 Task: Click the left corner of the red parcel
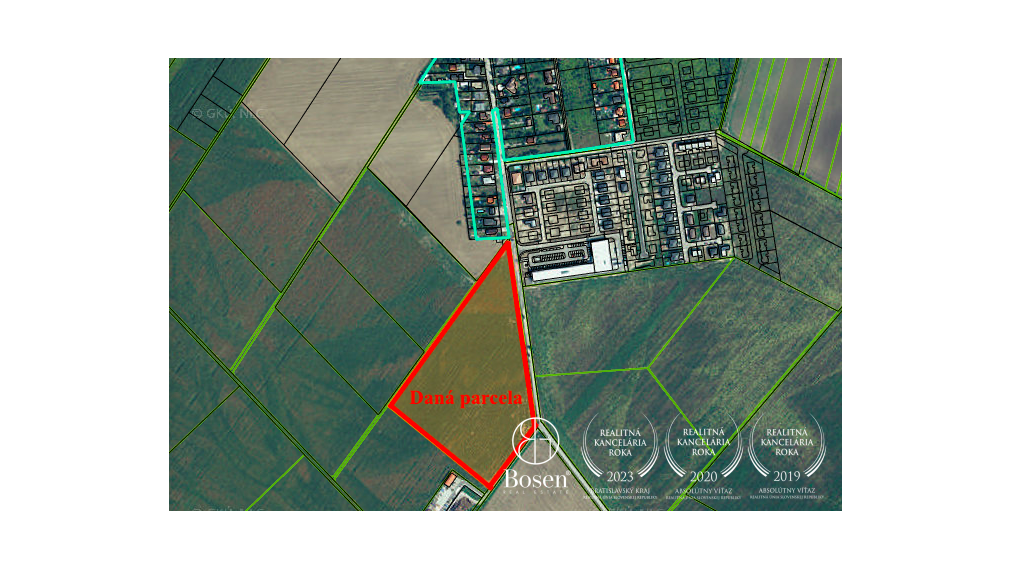click(390, 408)
